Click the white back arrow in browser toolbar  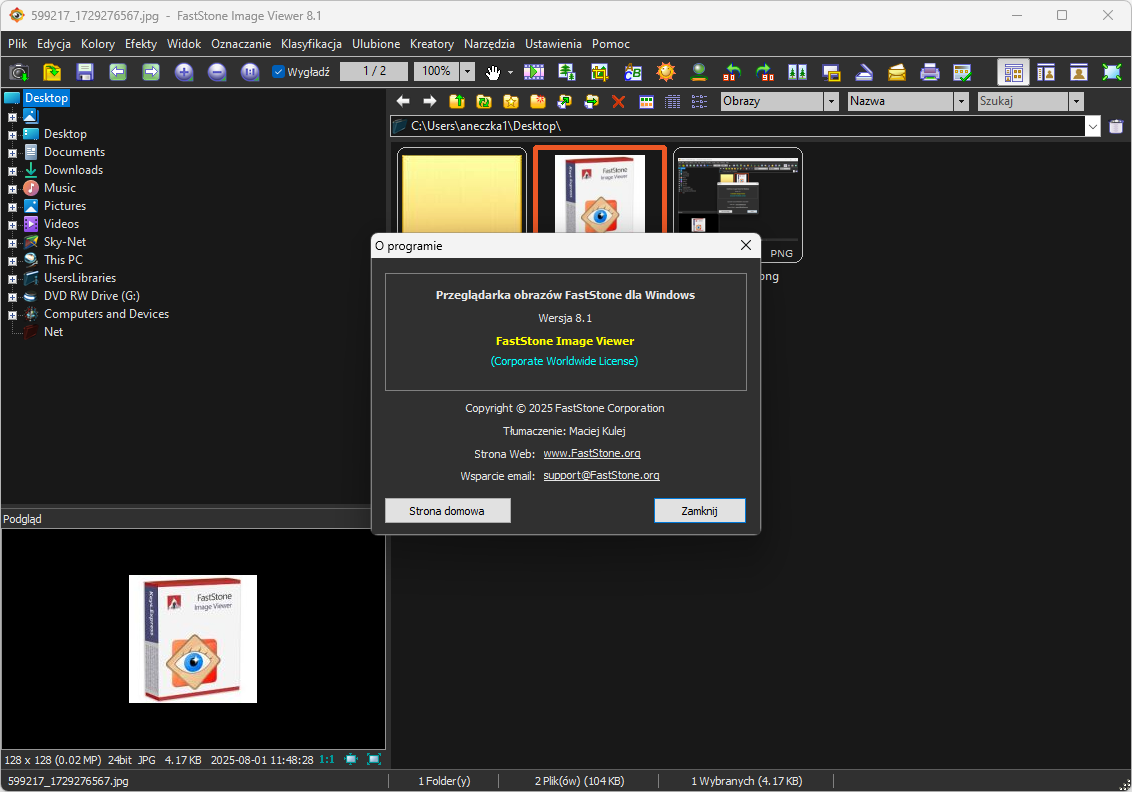click(404, 101)
